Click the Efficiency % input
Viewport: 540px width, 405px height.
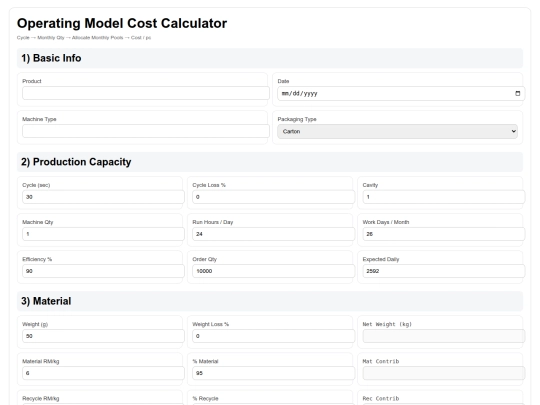click(103, 271)
